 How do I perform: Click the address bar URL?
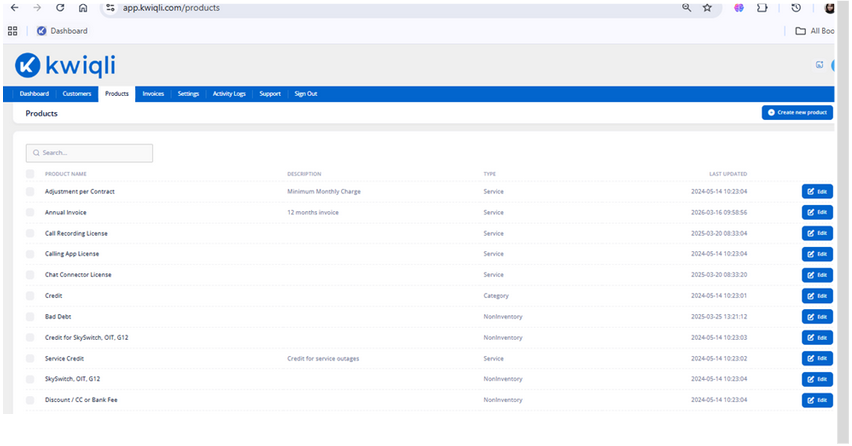tap(171, 8)
